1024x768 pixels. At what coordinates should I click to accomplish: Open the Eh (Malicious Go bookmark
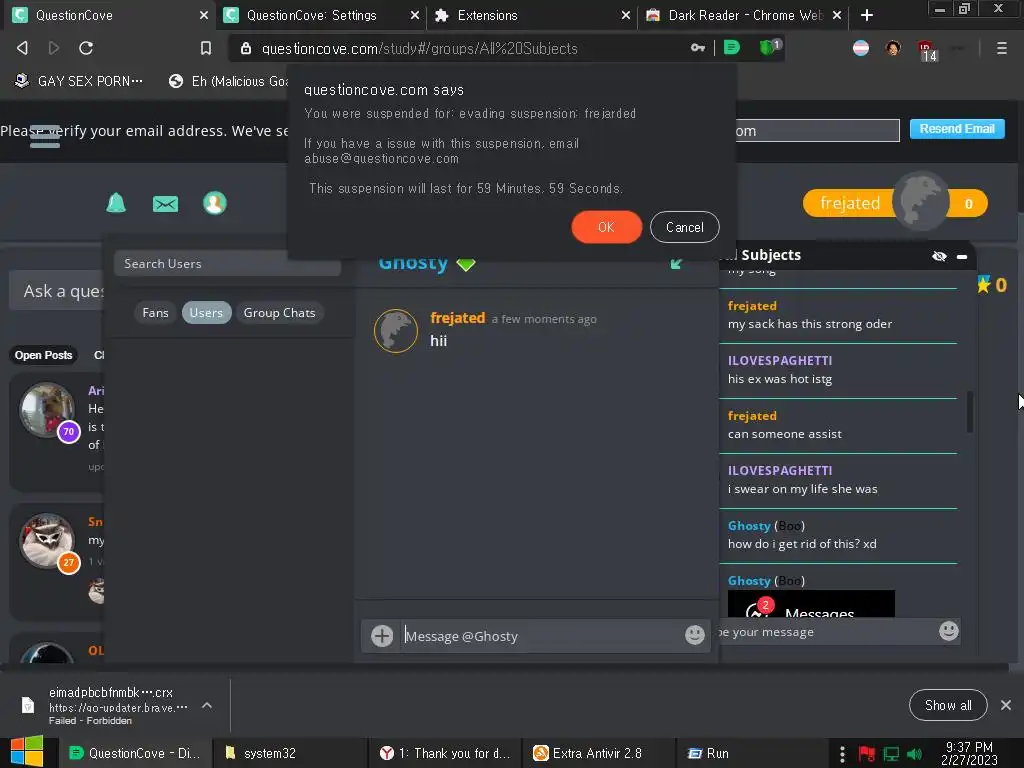click(x=229, y=81)
